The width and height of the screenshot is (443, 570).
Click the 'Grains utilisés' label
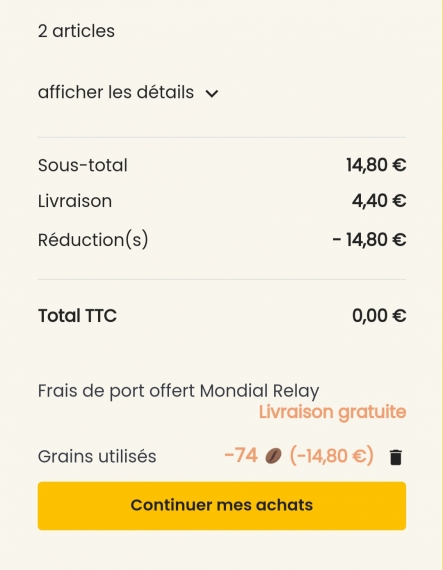97,457
